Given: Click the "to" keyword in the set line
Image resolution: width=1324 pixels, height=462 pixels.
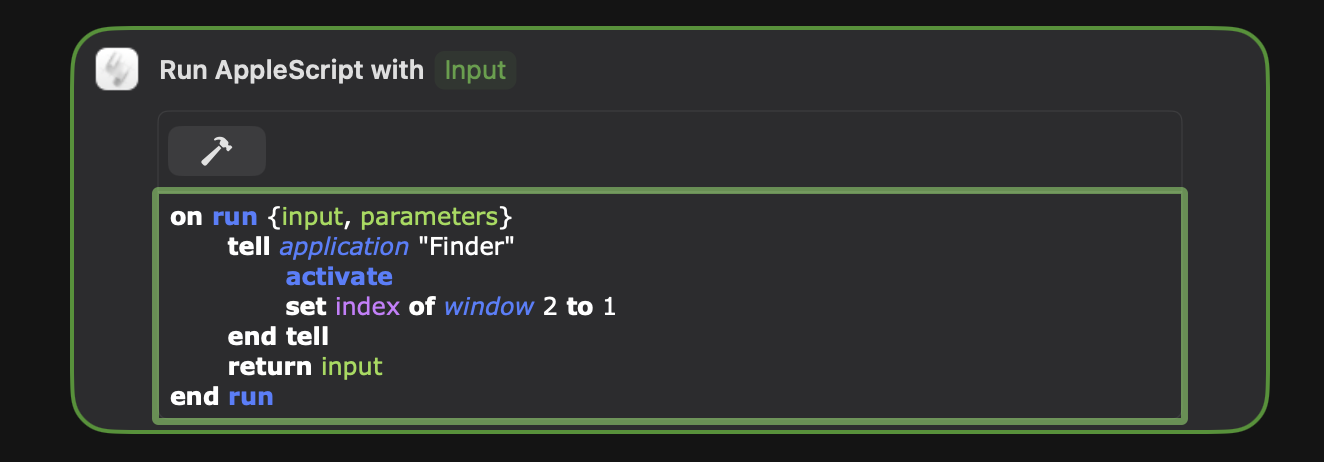Looking at the screenshot, I should pyautogui.click(x=580, y=306).
